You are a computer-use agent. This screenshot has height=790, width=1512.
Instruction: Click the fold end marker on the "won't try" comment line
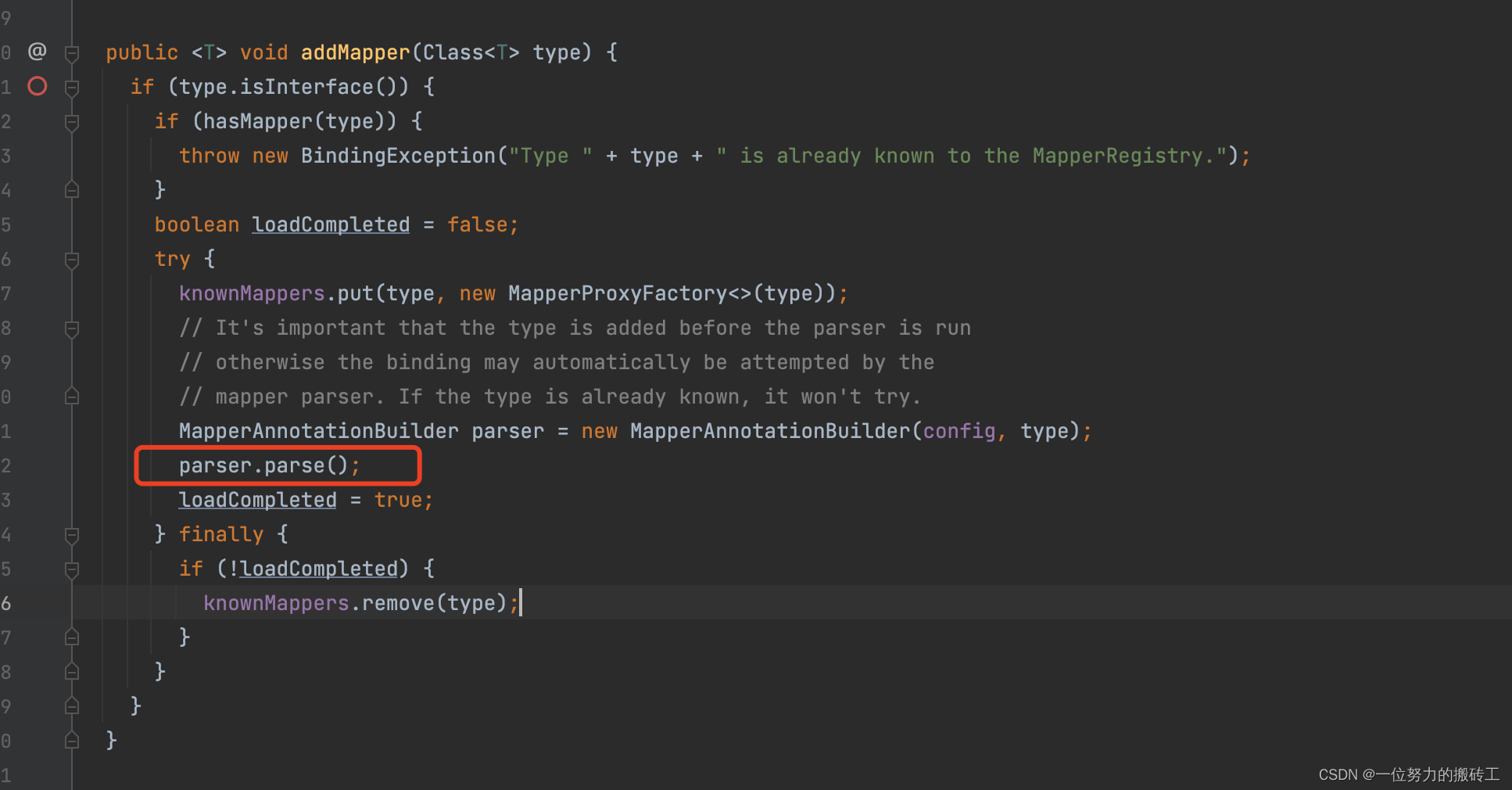pos(72,397)
